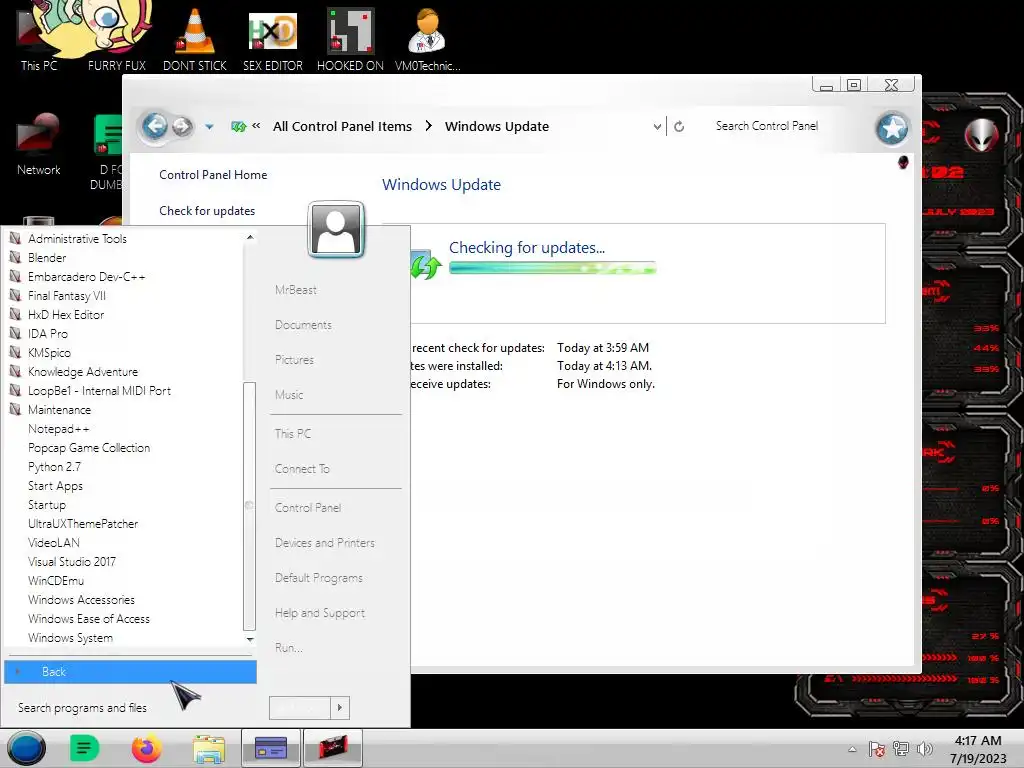1024x768 pixels.
Task: Open recent pages dropdown beside navigation arrows
Action: click(x=209, y=127)
